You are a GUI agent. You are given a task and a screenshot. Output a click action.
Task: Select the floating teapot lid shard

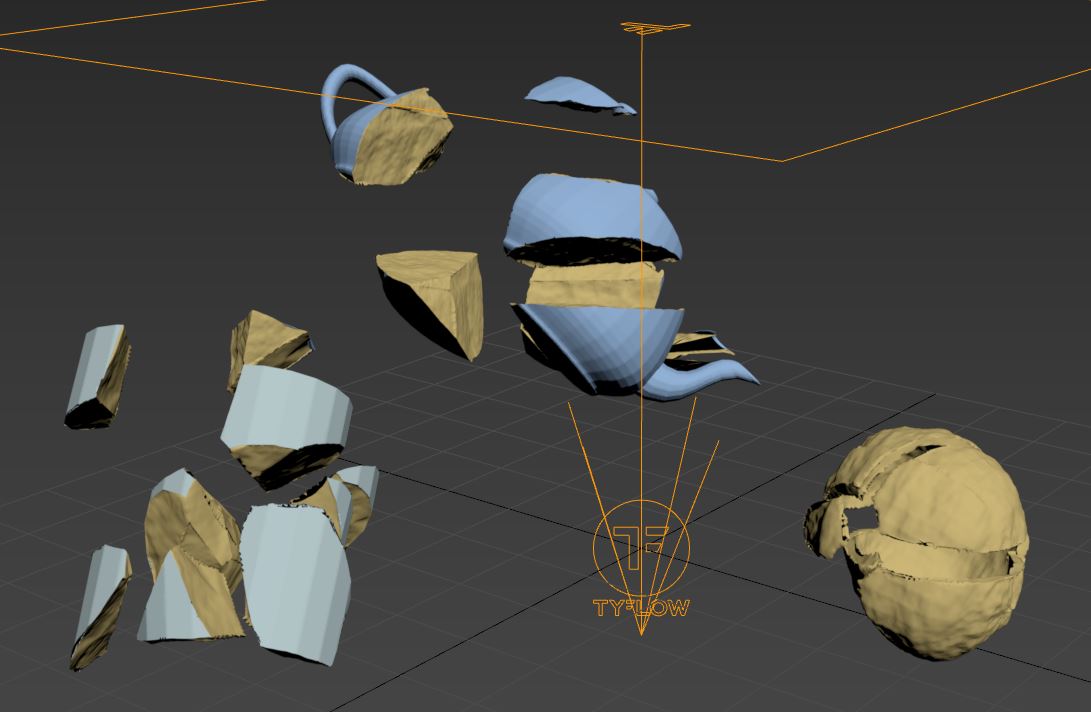coord(580,96)
